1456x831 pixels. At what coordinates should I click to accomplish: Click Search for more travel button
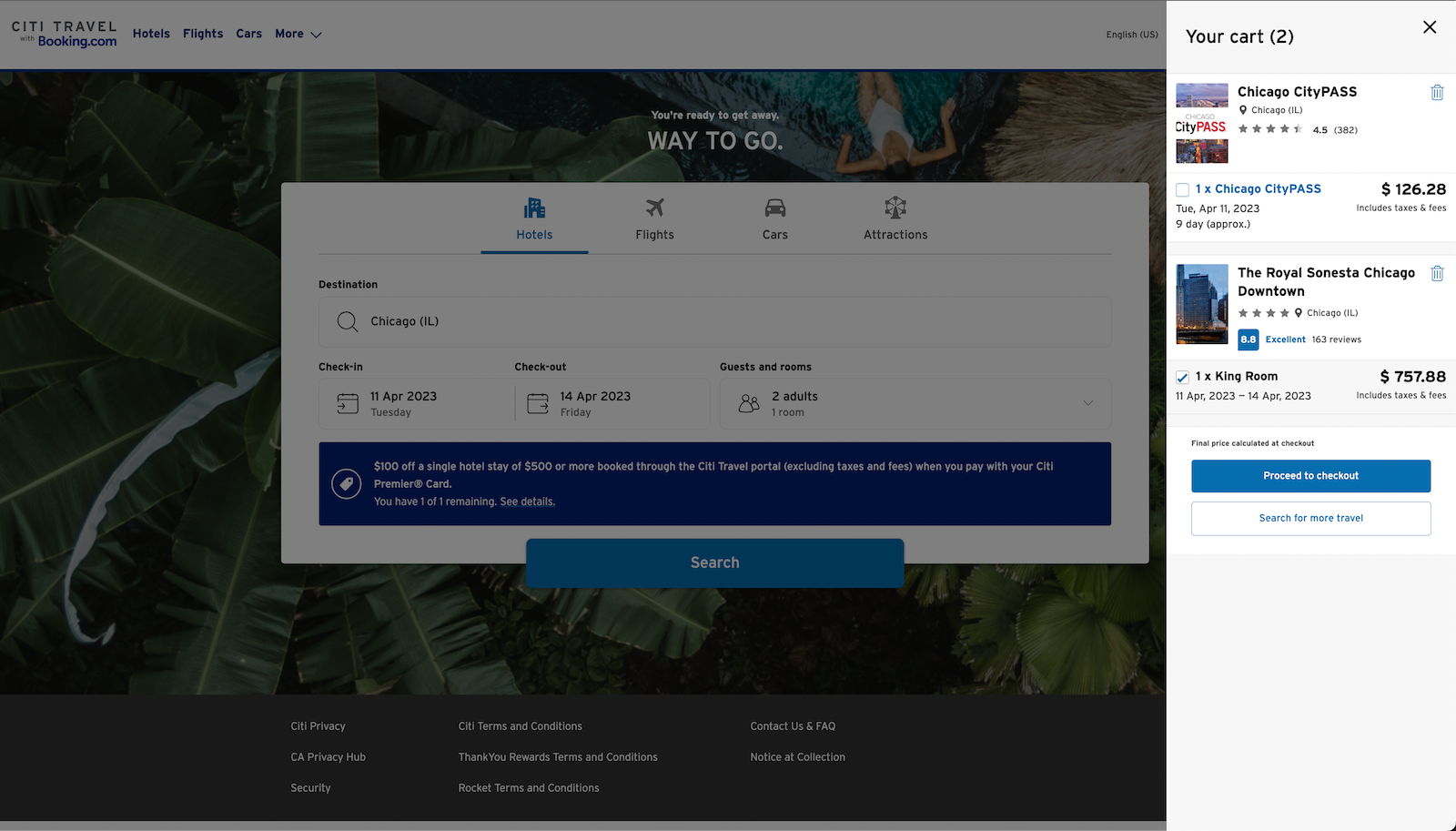[x=1310, y=519]
